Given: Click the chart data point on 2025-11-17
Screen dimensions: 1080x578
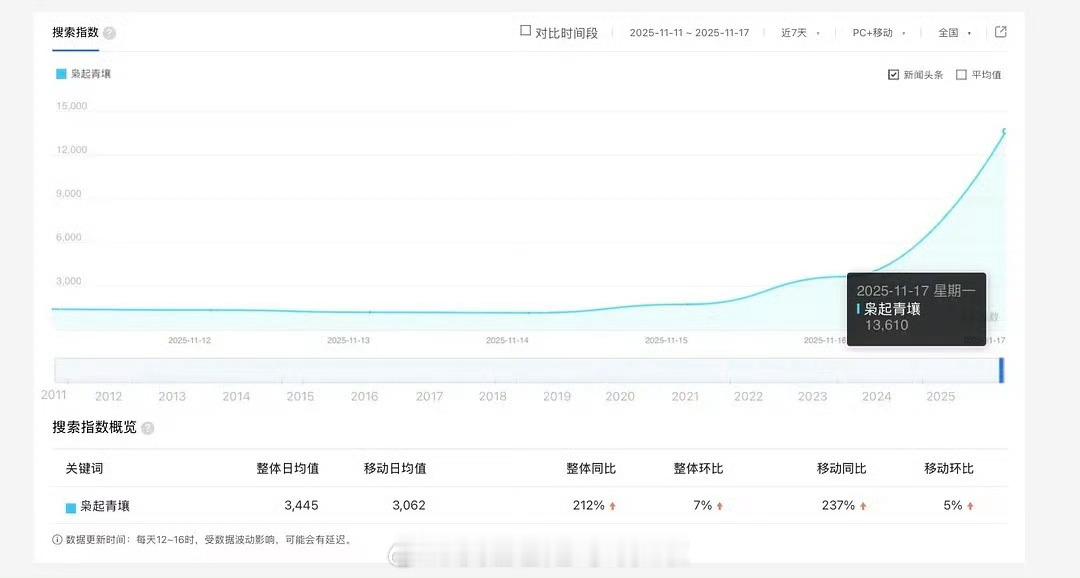Looking at the screenshot, I should click(1005, 131).
